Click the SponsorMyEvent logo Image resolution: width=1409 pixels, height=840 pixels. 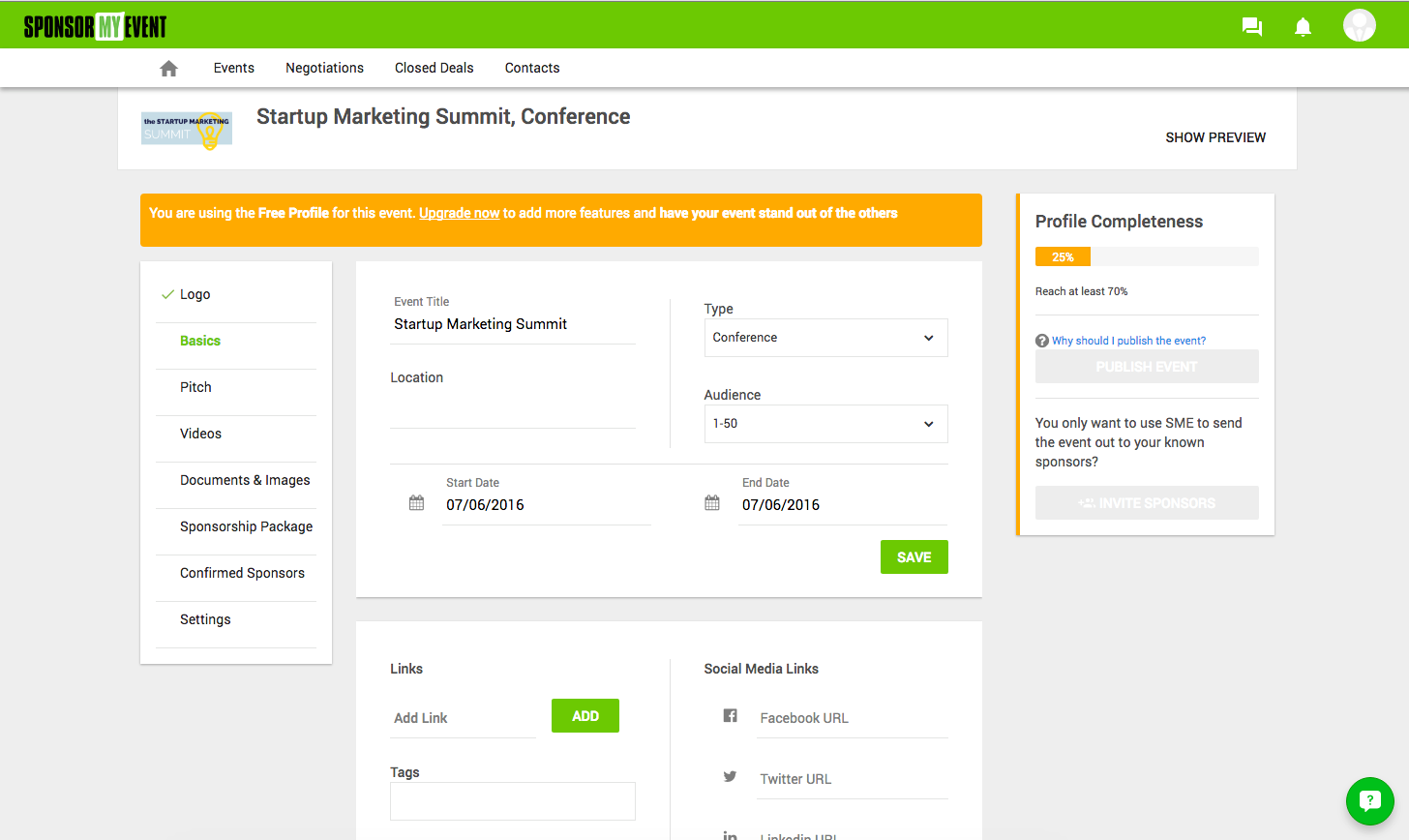click(95, 26)
